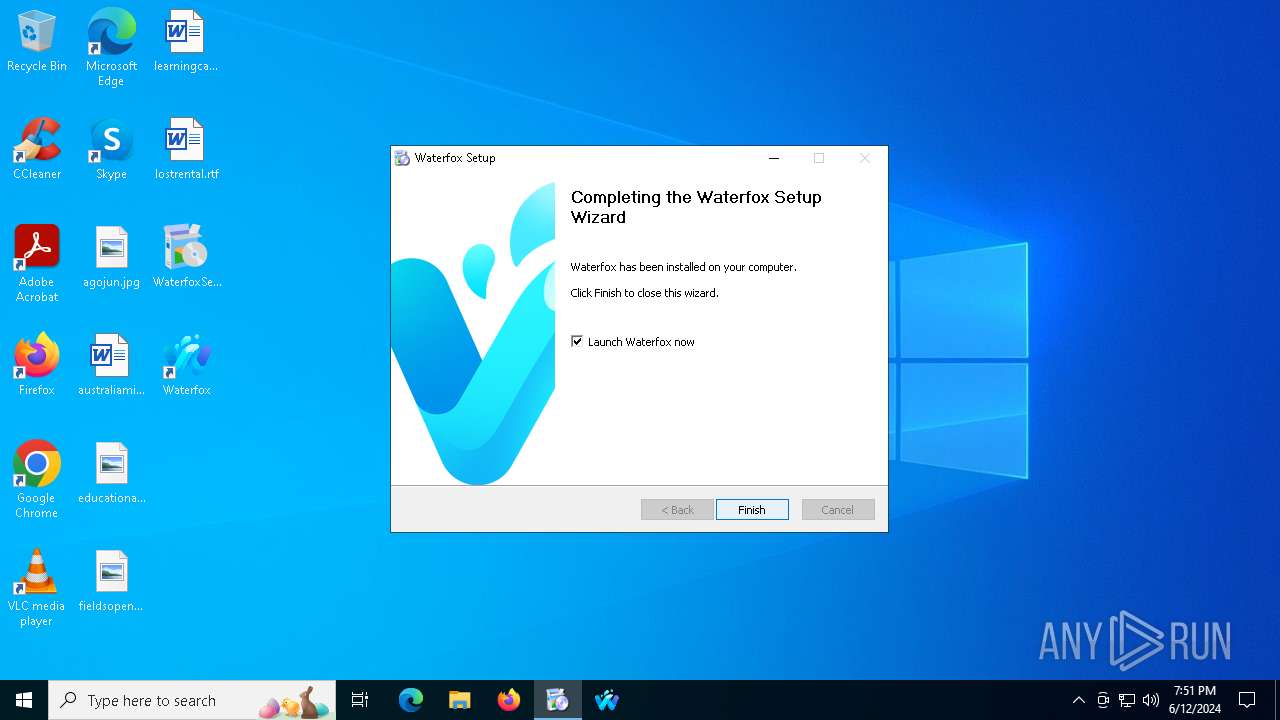Open Waterfox from the taskbar

(607, 700)
